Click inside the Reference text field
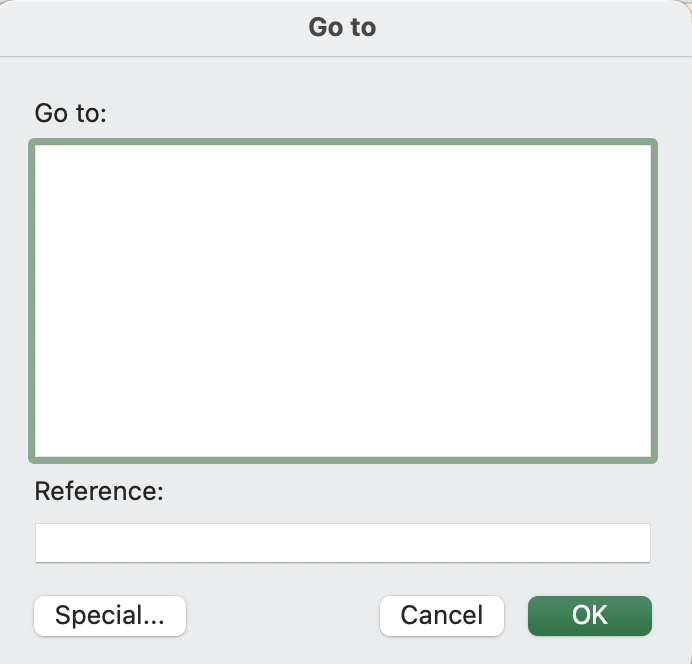This screenshot has width=692, height=664. pos(342,543)
